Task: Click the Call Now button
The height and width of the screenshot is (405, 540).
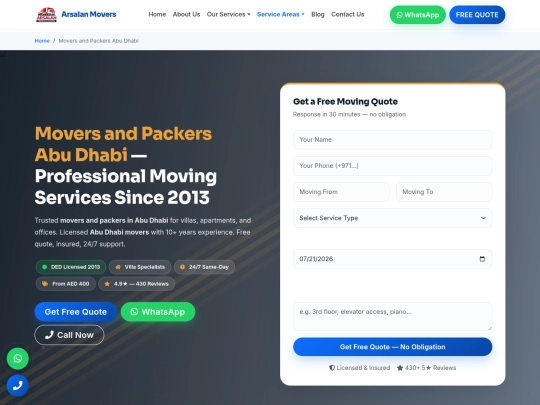Action: point(69,335)
